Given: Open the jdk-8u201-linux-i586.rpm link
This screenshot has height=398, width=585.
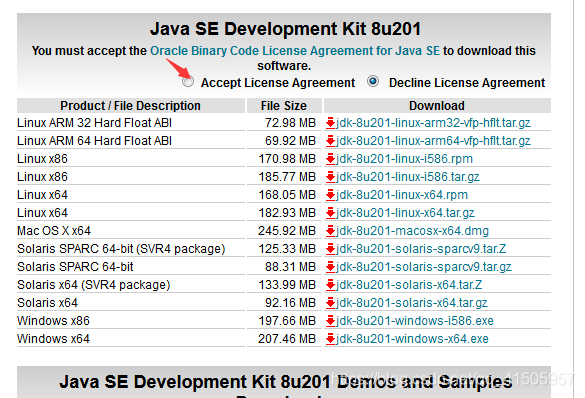Looking at the screenshot, I should click(x=404, y=159).
